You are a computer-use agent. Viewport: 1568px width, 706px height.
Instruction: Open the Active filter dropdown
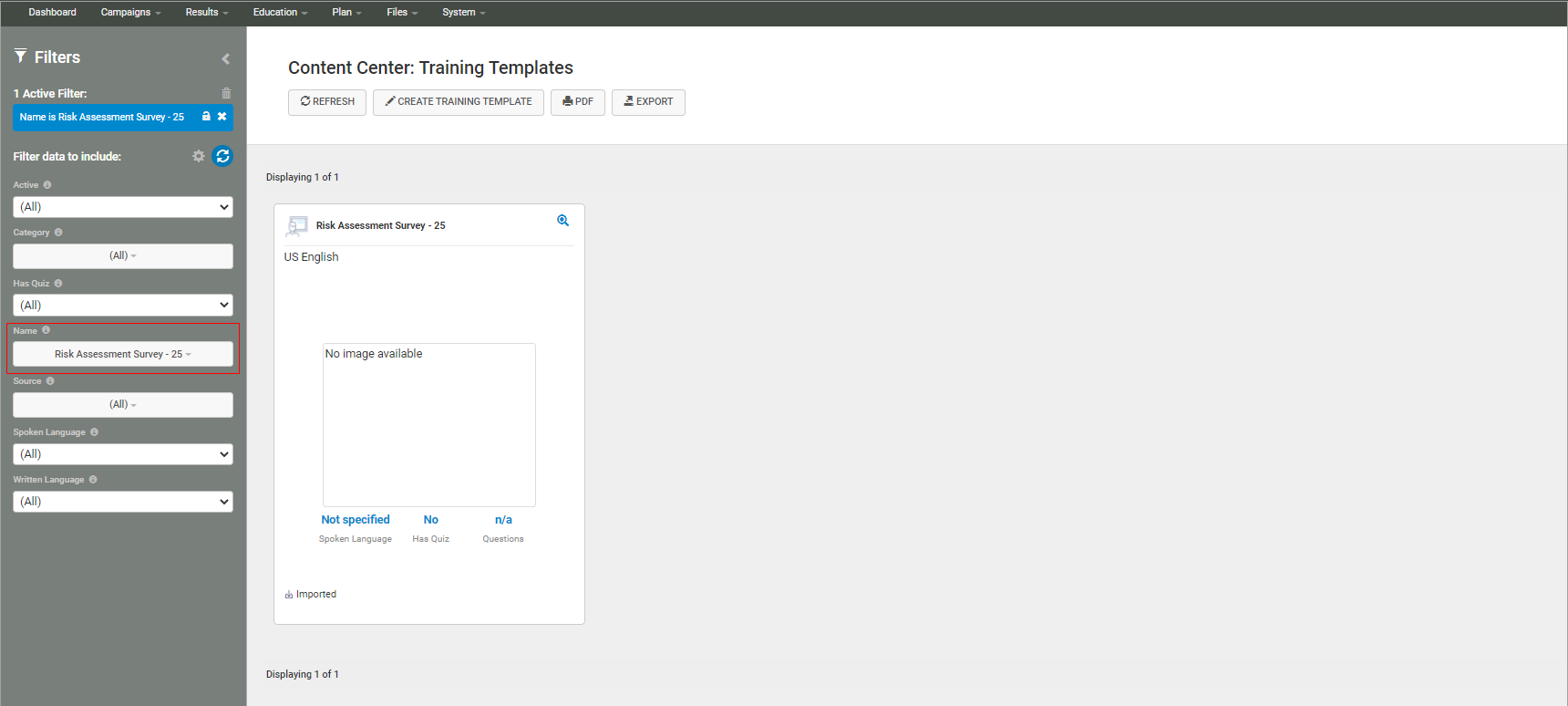point(123,207)
